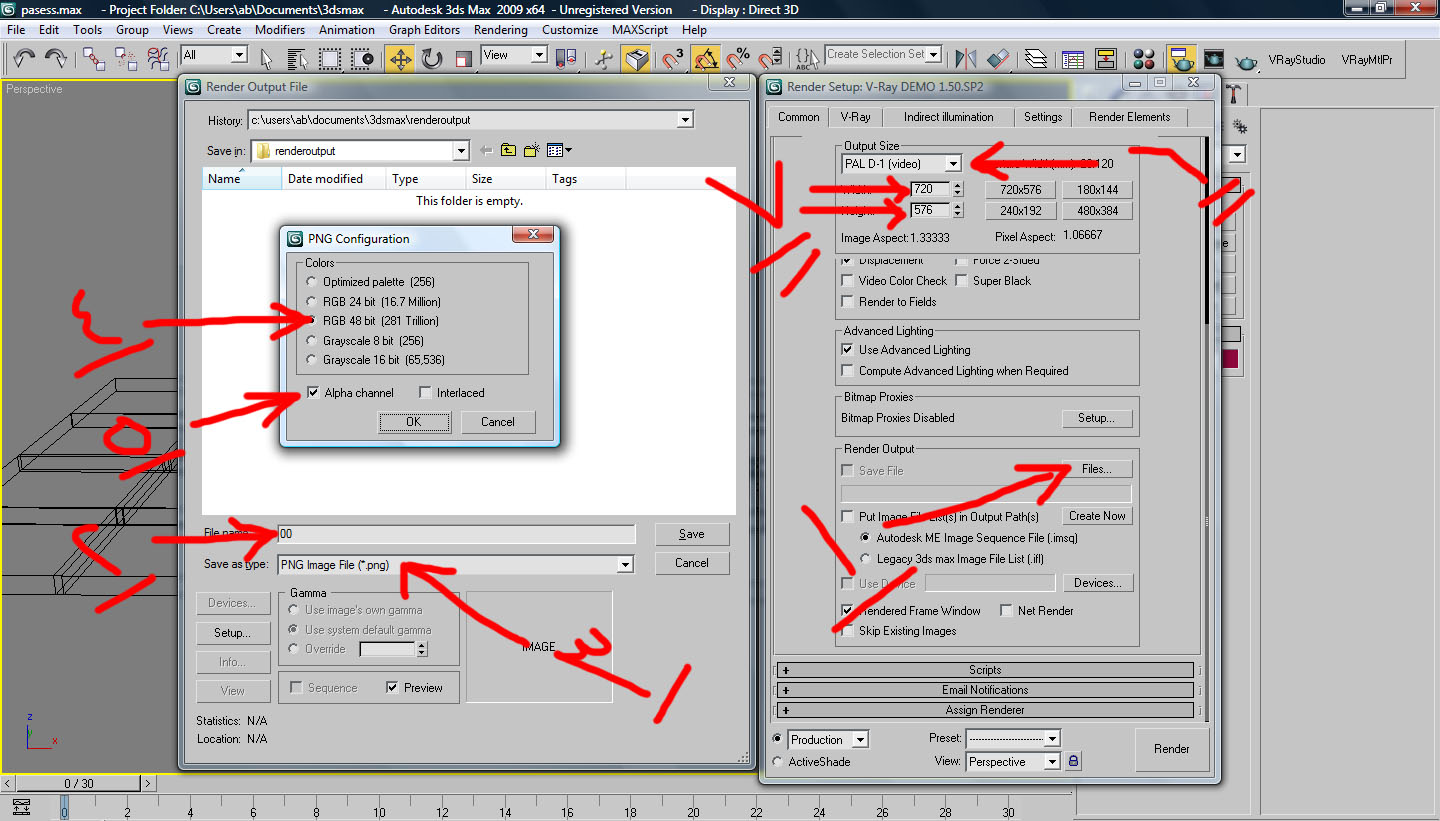This screenshot has height=821, width=1440.
Task: Toggle the Angle Snap icon
Action: click(706, 59)
